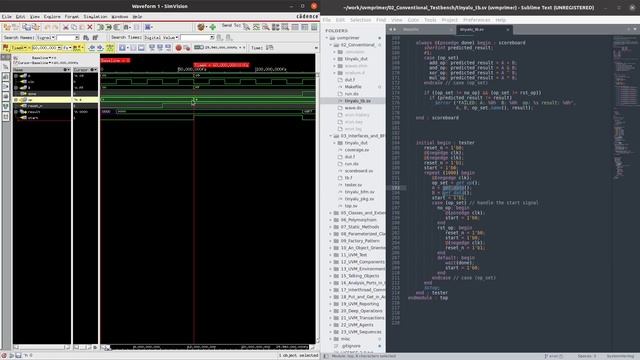Open the Preferences menu in Sublime Text
The image size is (640, 360).
click(x=476, y=20)
